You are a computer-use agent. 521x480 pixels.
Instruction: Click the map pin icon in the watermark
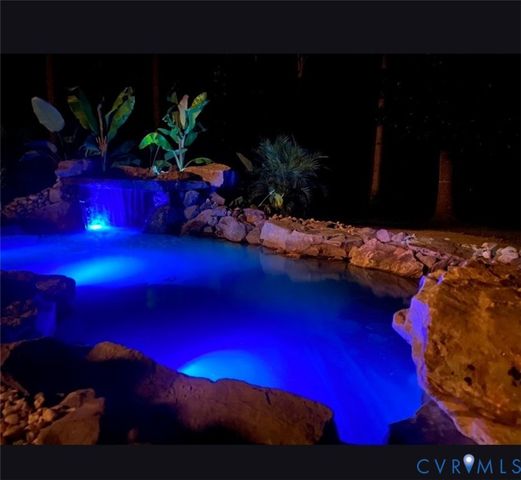coord(469,463)
